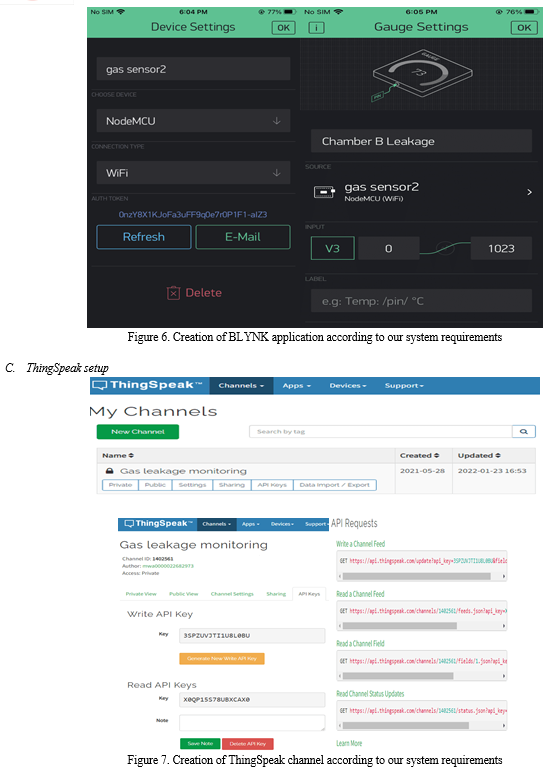Open the NodeMCU device dropdown

(x=193, y=121)
